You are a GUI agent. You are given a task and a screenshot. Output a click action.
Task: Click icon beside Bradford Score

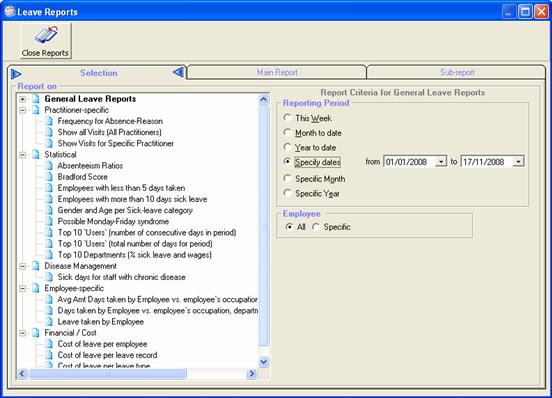49,177
